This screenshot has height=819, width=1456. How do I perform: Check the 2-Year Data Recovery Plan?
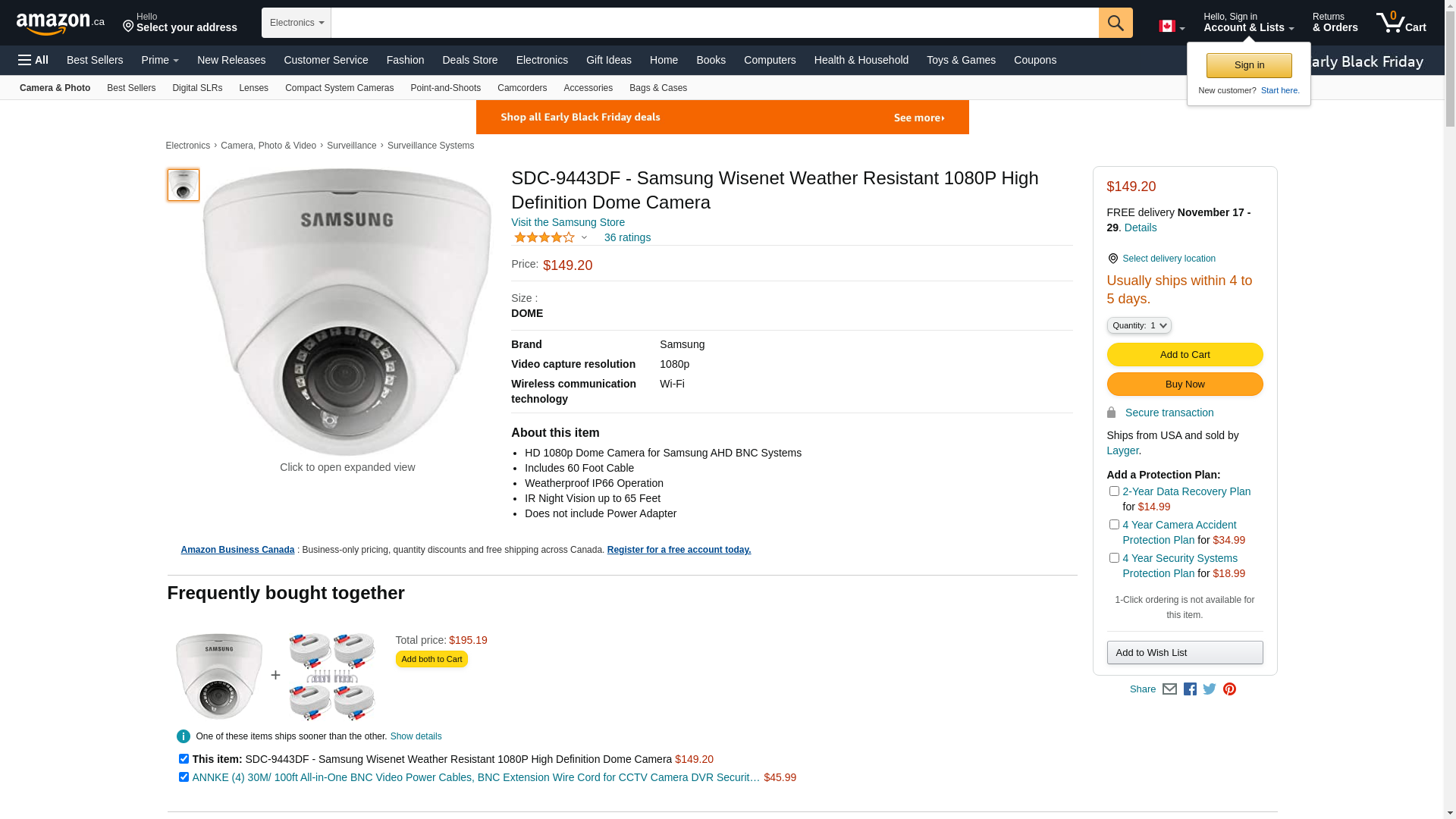pyautogui.click(x=1114, y=491)
